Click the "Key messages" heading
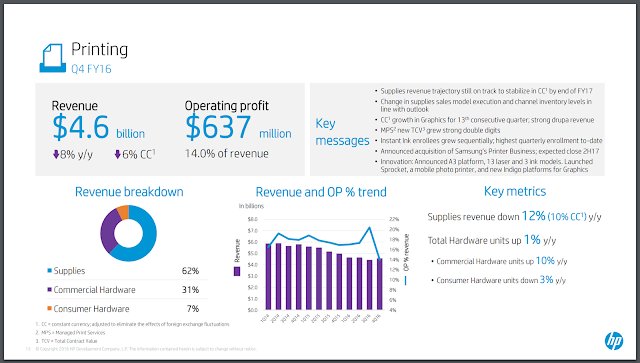640x363 pixels. [342, 132]
